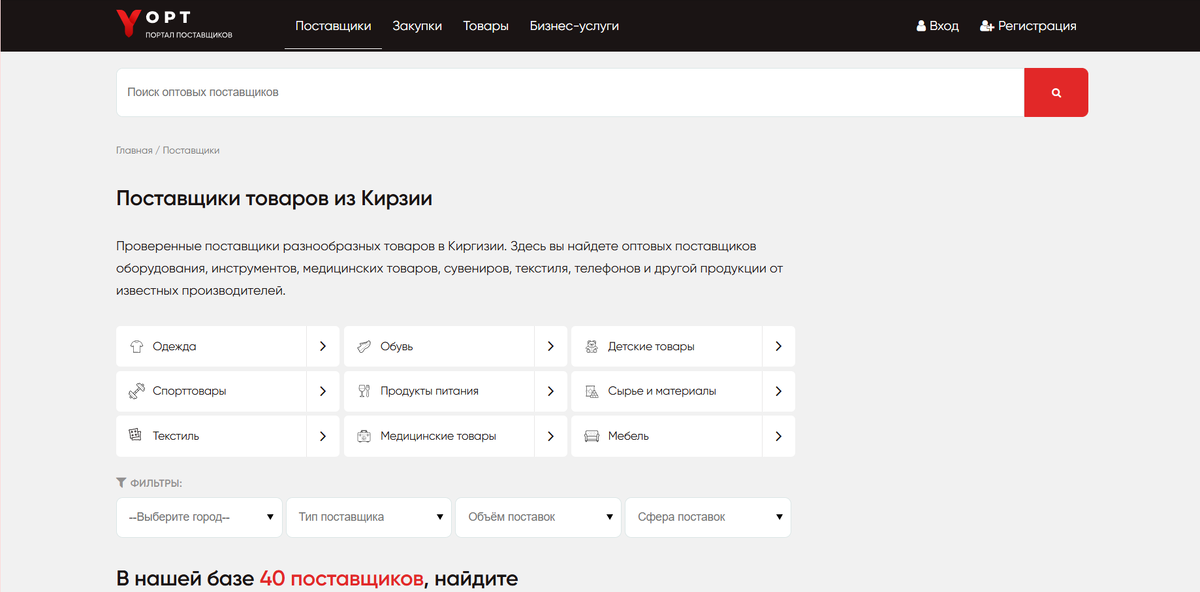Expand the Мебель category arrow

point(779,436)
